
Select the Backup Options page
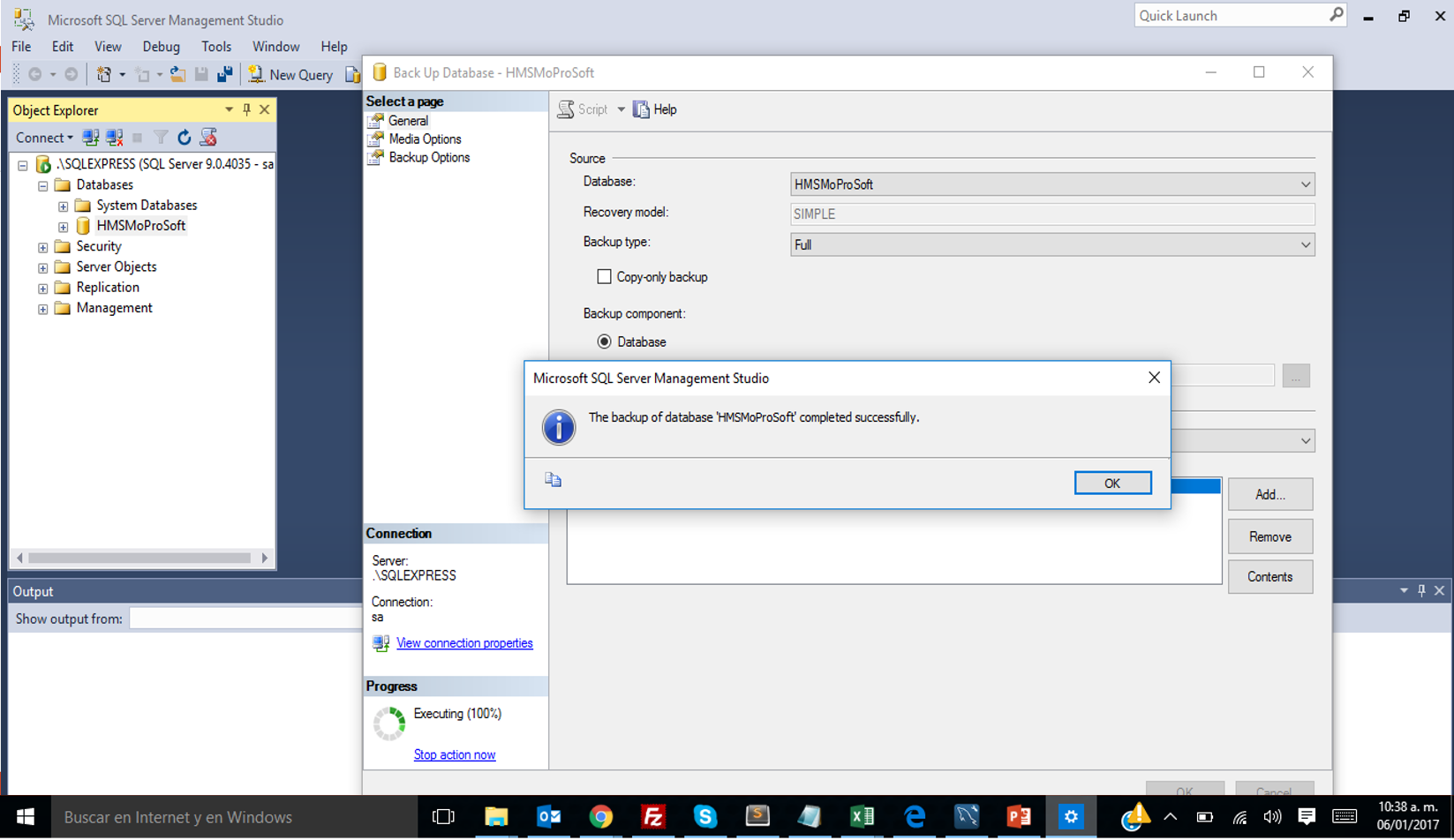[x=429, y=158]
